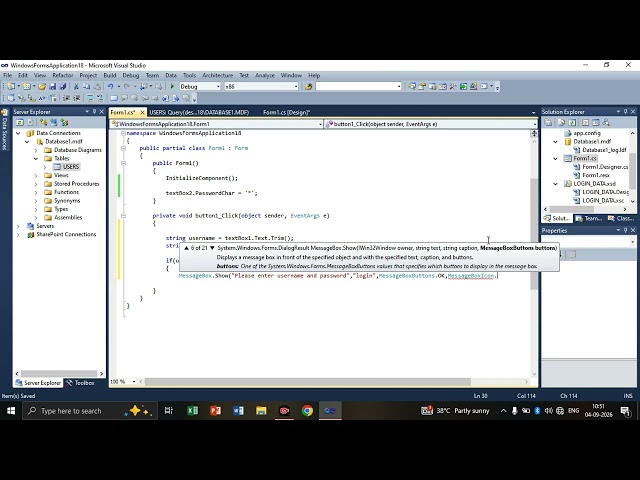The width and height of the screenshot is (640, 480).
Task: Collapse the button1_Click method outline
Action: (x=123, y=216)
